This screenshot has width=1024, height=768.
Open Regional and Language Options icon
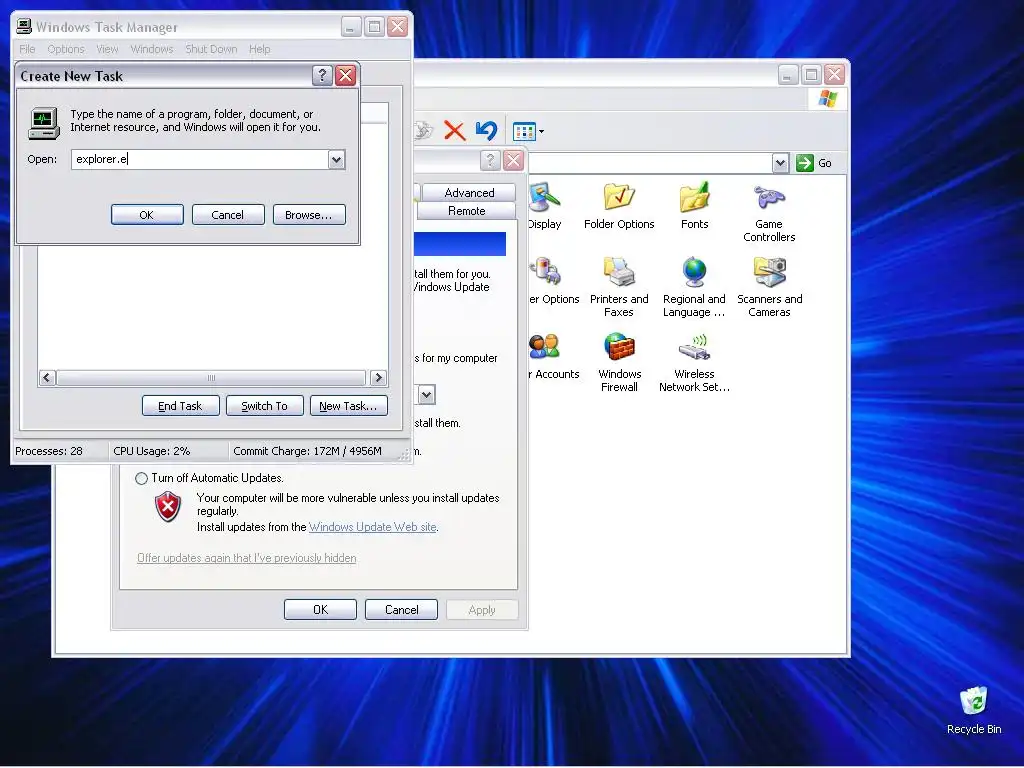[694, 287]
